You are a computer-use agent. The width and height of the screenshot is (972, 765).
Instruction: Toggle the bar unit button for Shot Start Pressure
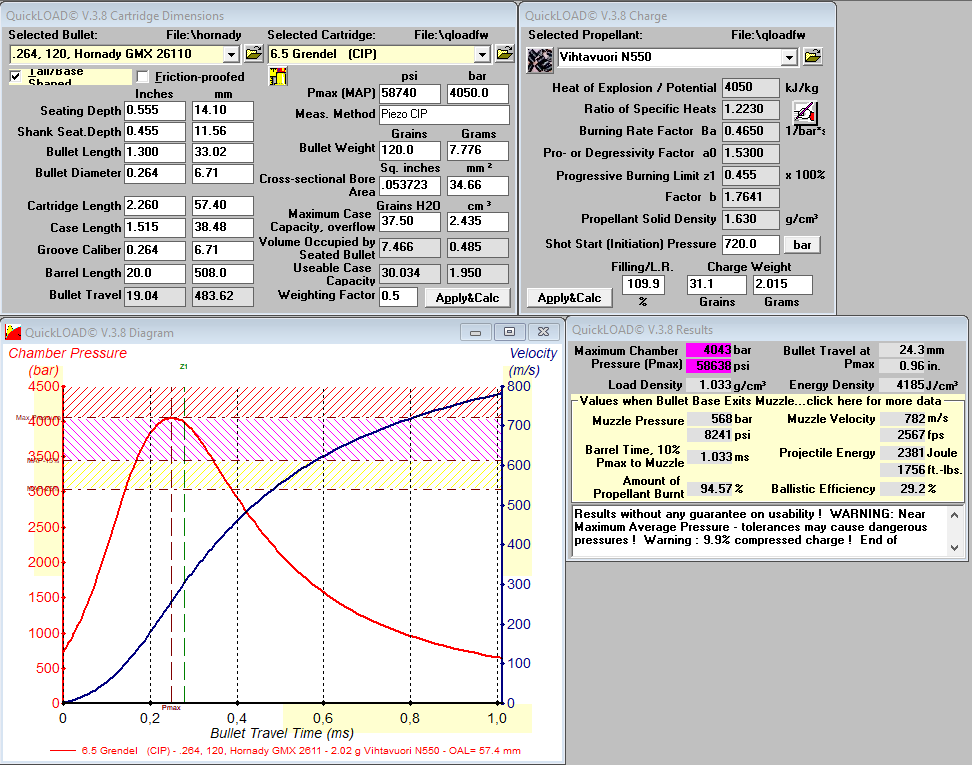[x=802, y=245]
